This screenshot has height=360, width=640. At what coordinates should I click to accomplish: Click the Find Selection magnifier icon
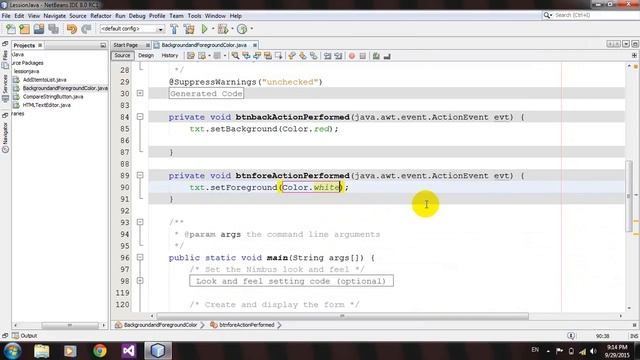click(x=236, y=56)
